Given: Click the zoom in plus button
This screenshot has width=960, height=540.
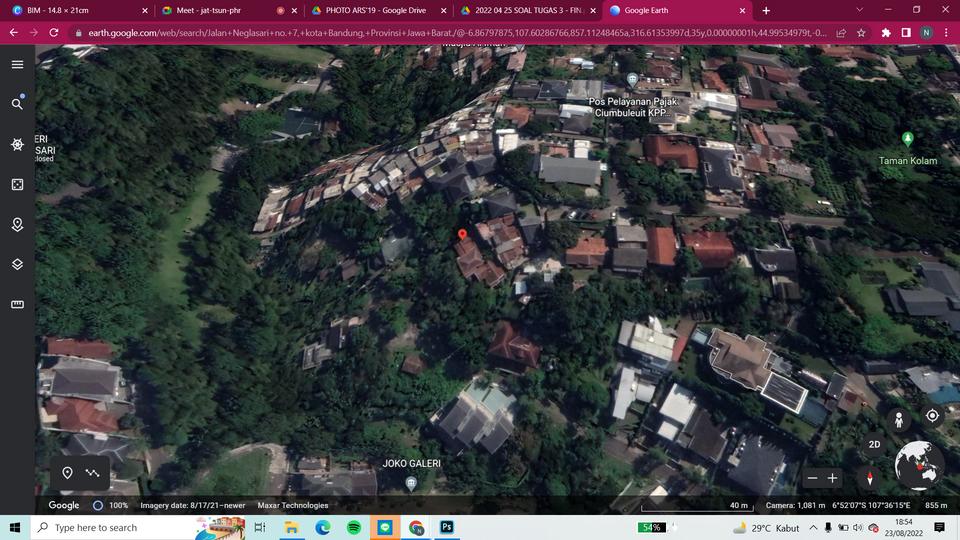Looking at the screenshot, I should tap(833, 478).
